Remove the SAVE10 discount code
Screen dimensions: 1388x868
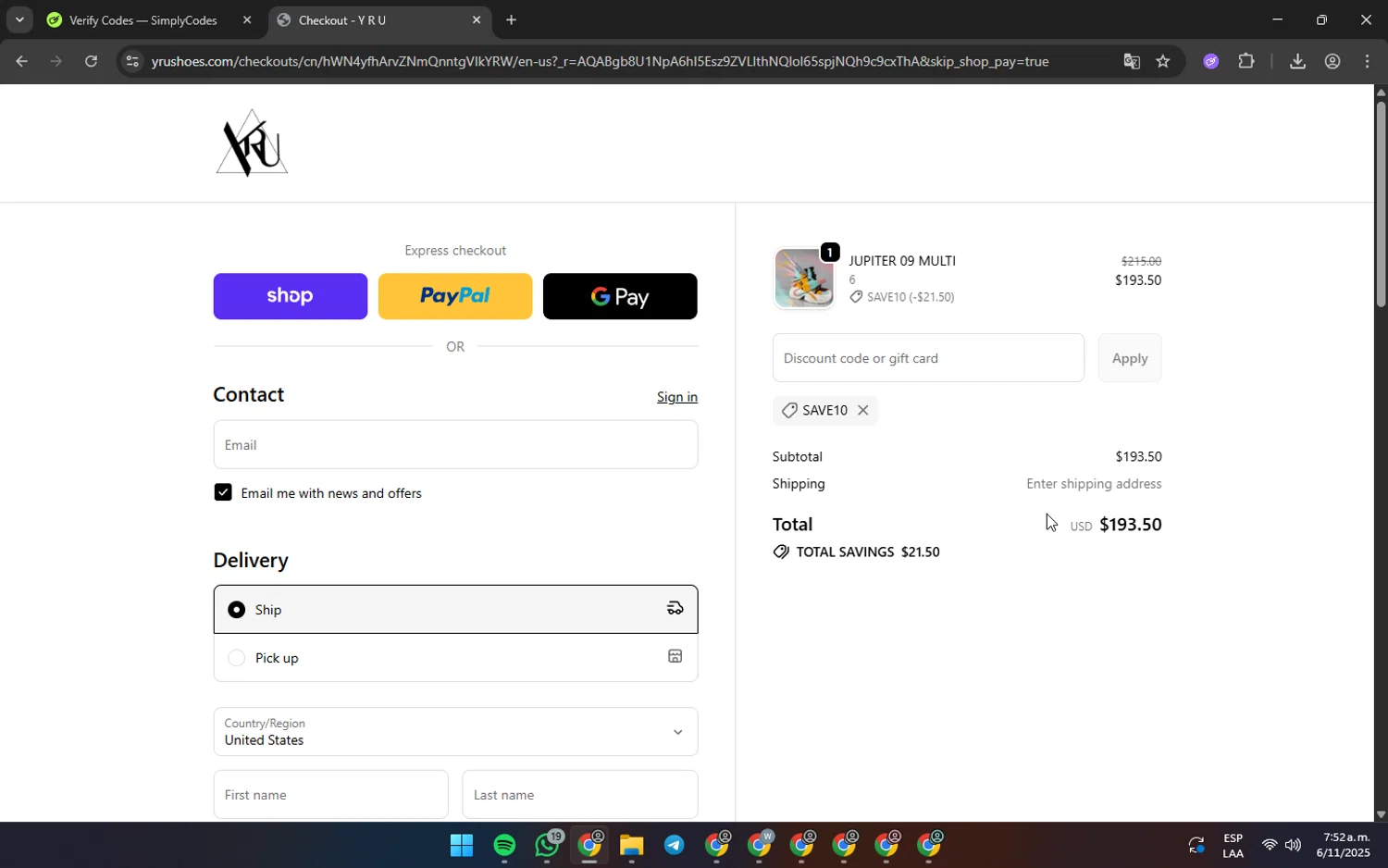[x=862, y=410]
